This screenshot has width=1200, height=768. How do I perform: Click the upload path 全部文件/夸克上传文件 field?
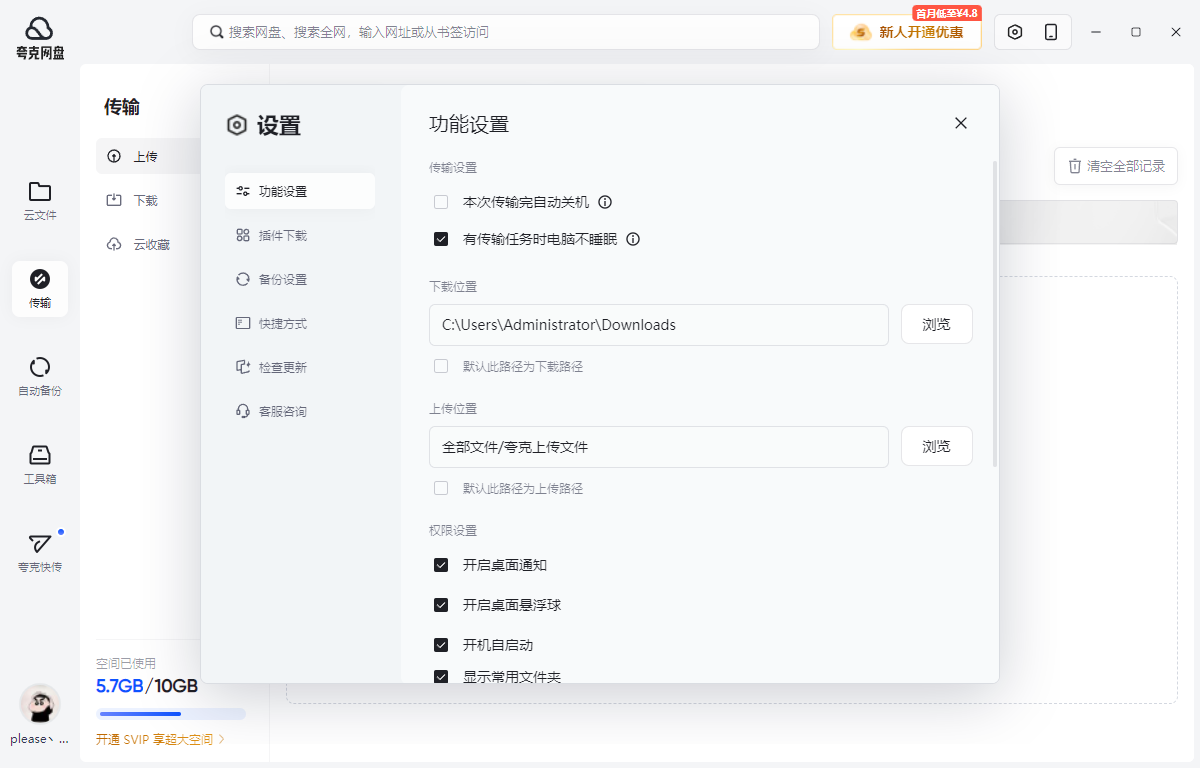[x=659, y=447]
